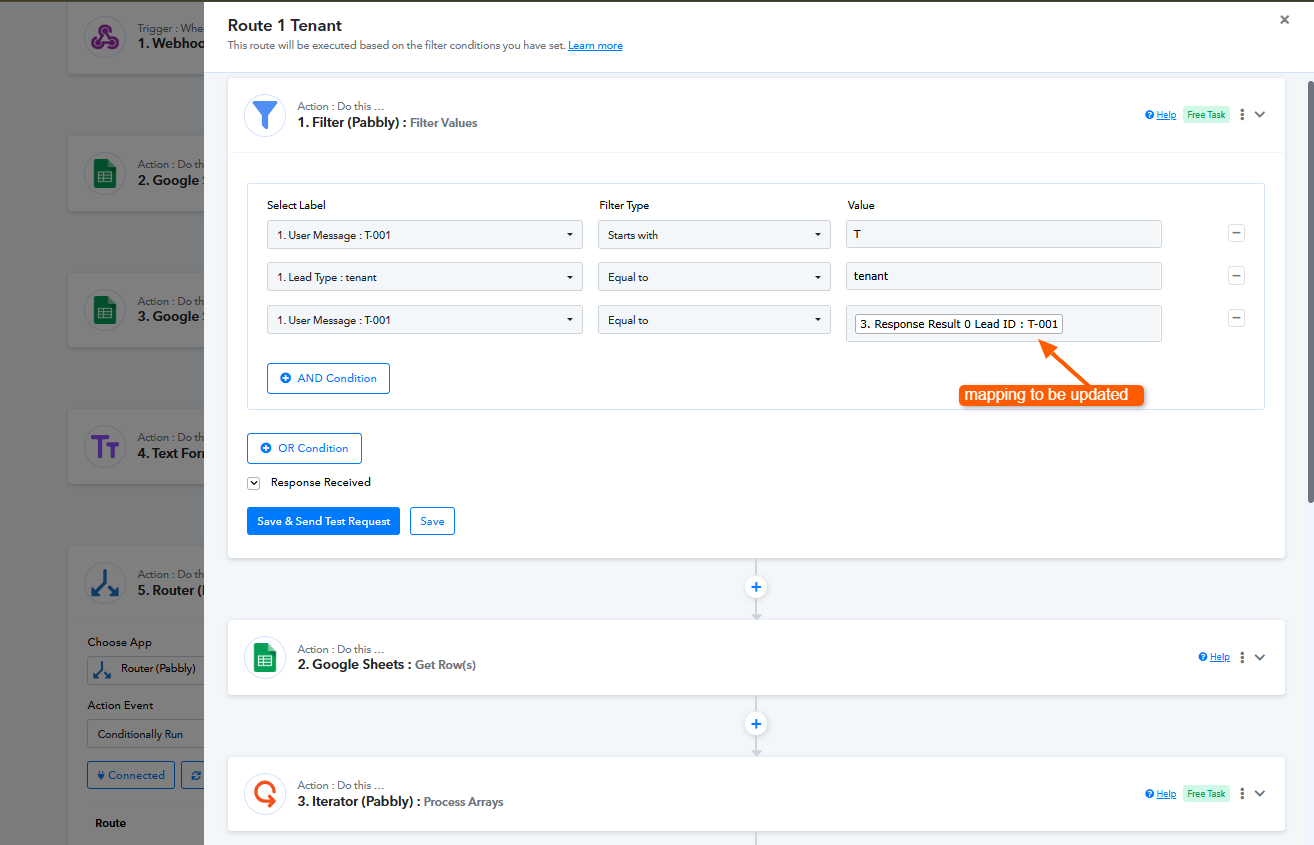Click the Value field with Response Result Lead ID

1004,324
